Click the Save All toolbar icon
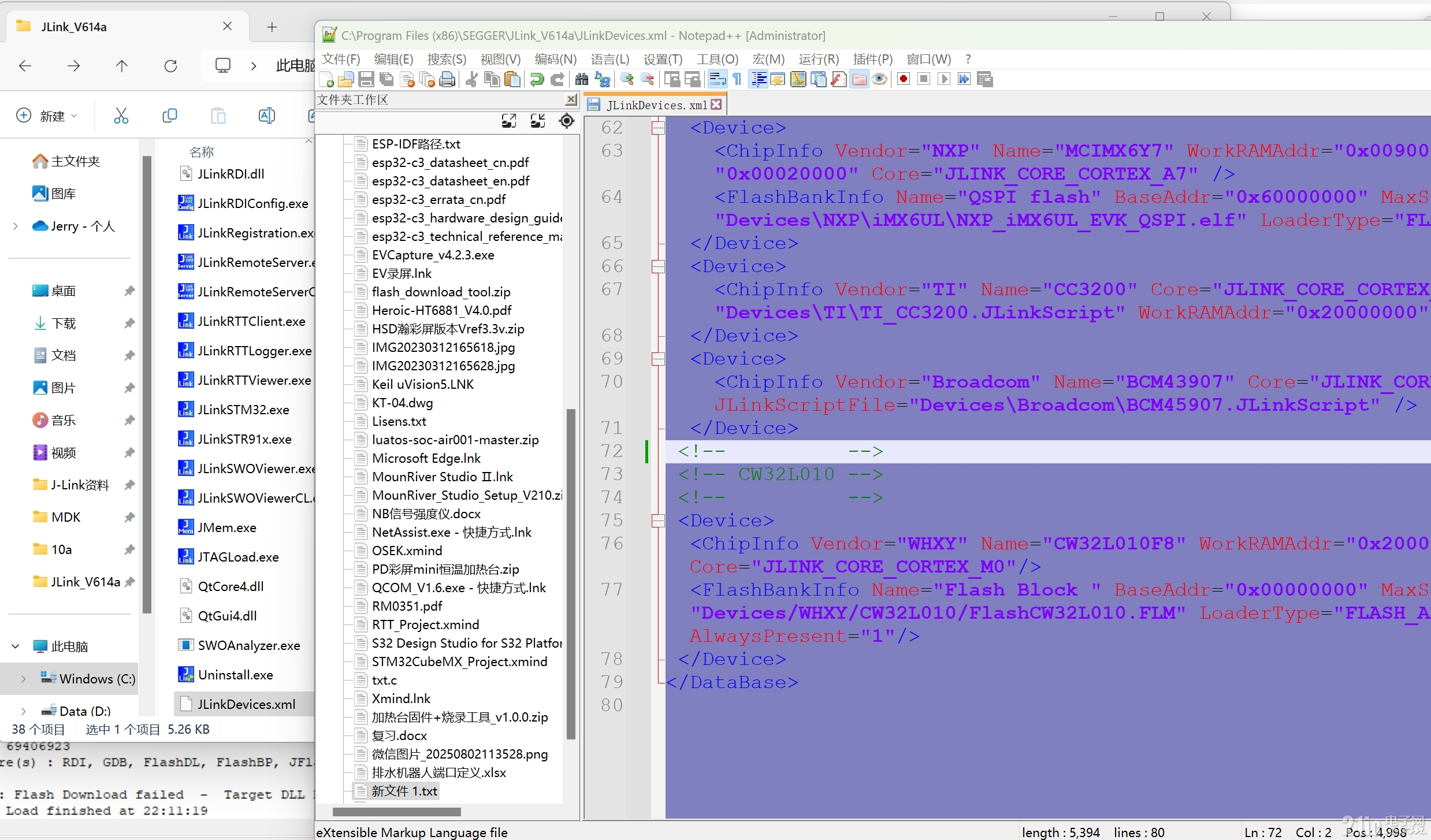Screen dimensions: 1431x840 pos(386,79)
